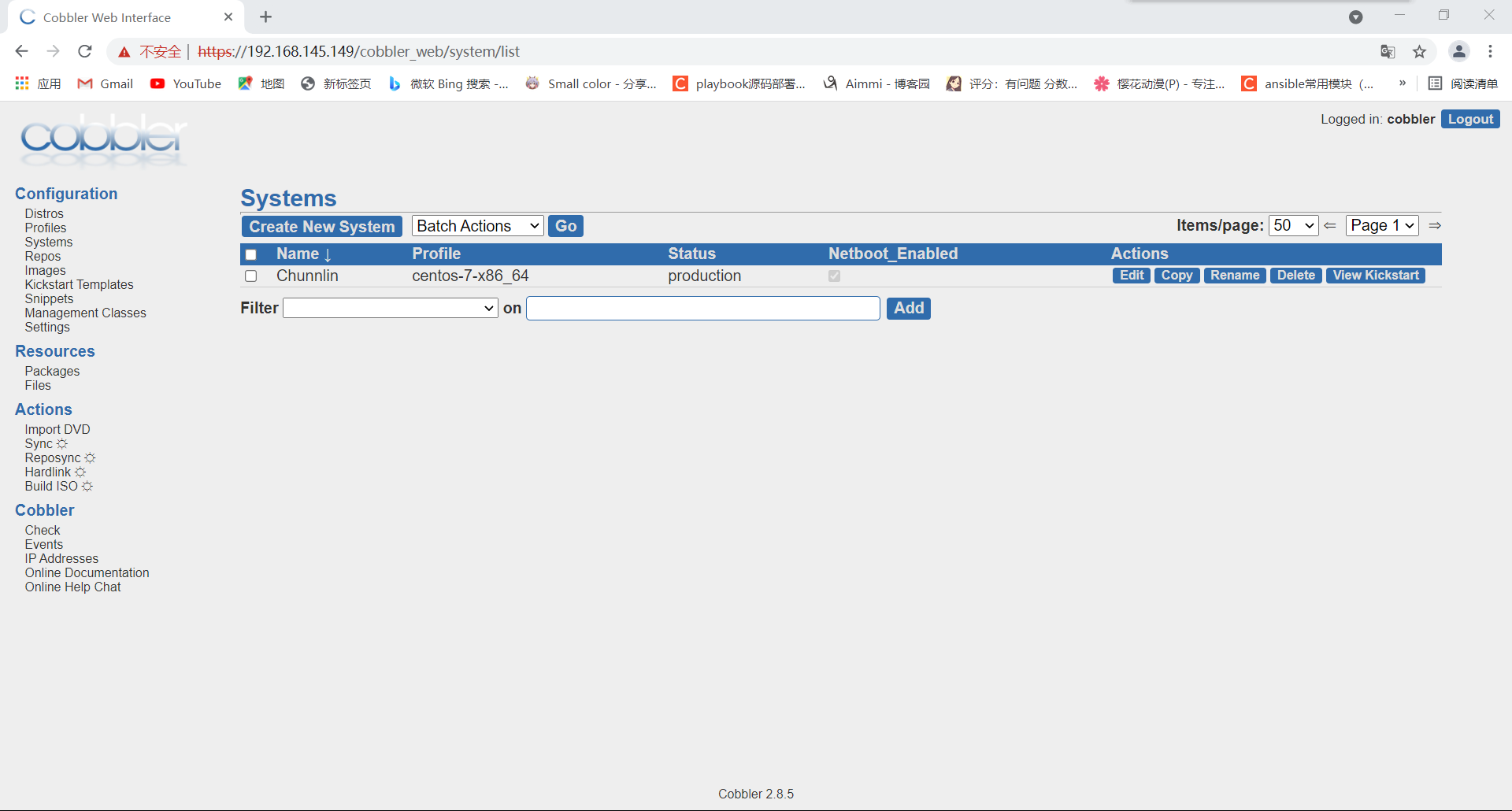Sort by the Name column header
The image size is (1512, 811).
tap(298, 254)
